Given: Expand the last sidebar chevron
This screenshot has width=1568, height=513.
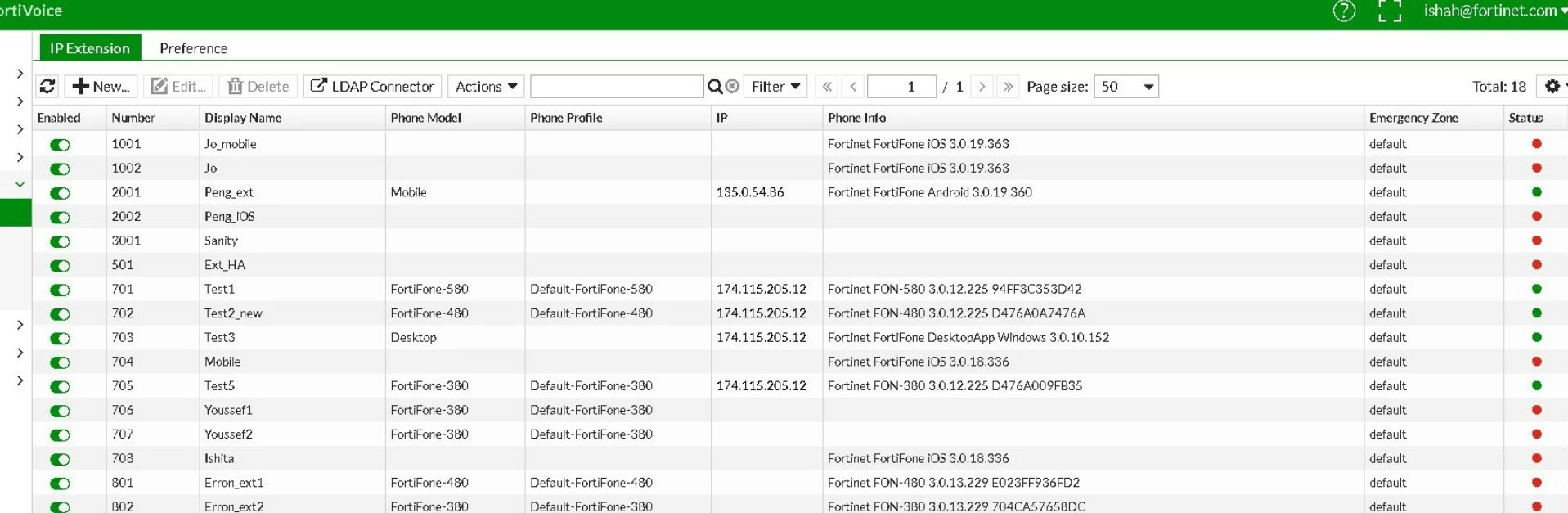Looking at the screenshot, I should pyautogui.click(x=20, y=380).
